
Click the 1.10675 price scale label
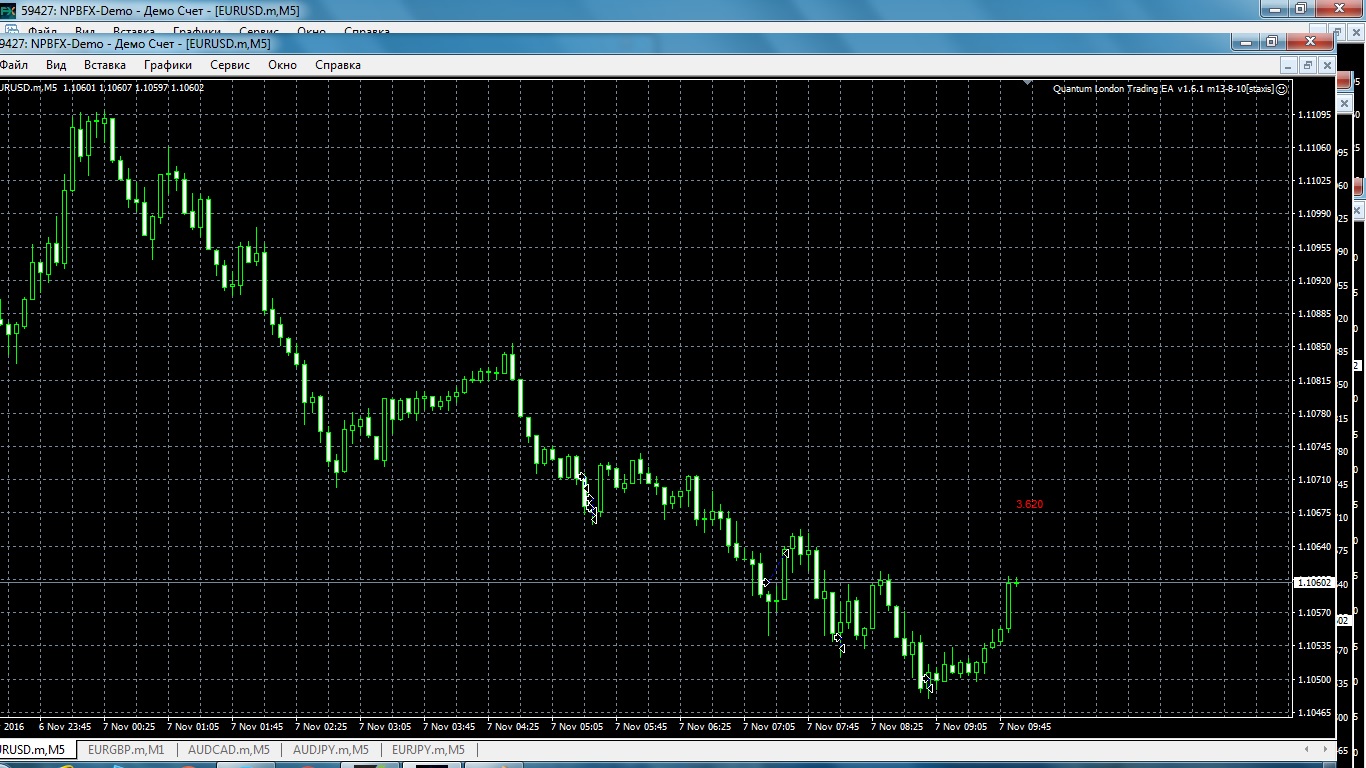pos(1314,513)
